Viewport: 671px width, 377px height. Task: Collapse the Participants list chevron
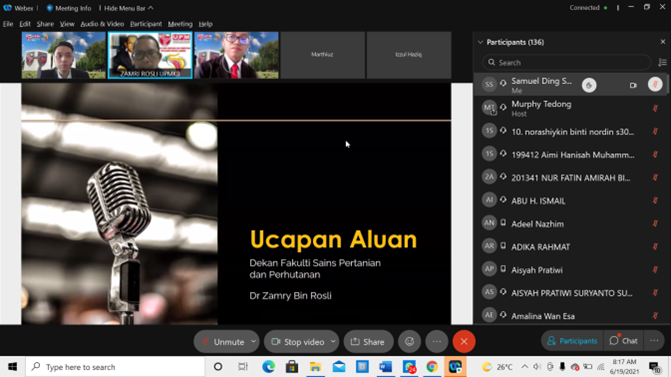481,42
